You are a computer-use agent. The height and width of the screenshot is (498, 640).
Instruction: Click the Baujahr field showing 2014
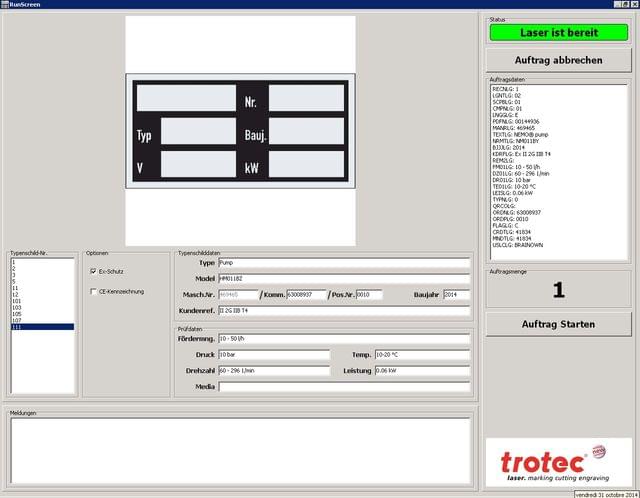pyautogui.click(x=456, y=295)
